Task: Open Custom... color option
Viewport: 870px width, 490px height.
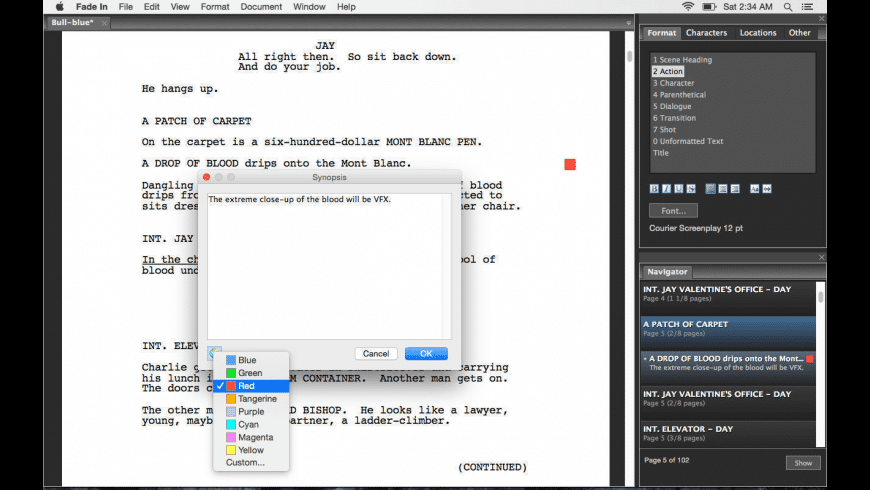Action: [251, 462]
